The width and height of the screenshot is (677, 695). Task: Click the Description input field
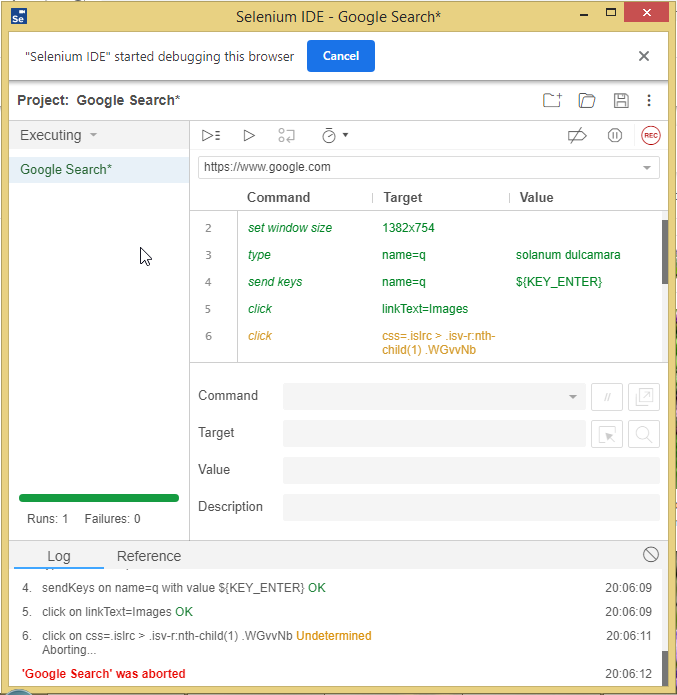click(471, 507)
